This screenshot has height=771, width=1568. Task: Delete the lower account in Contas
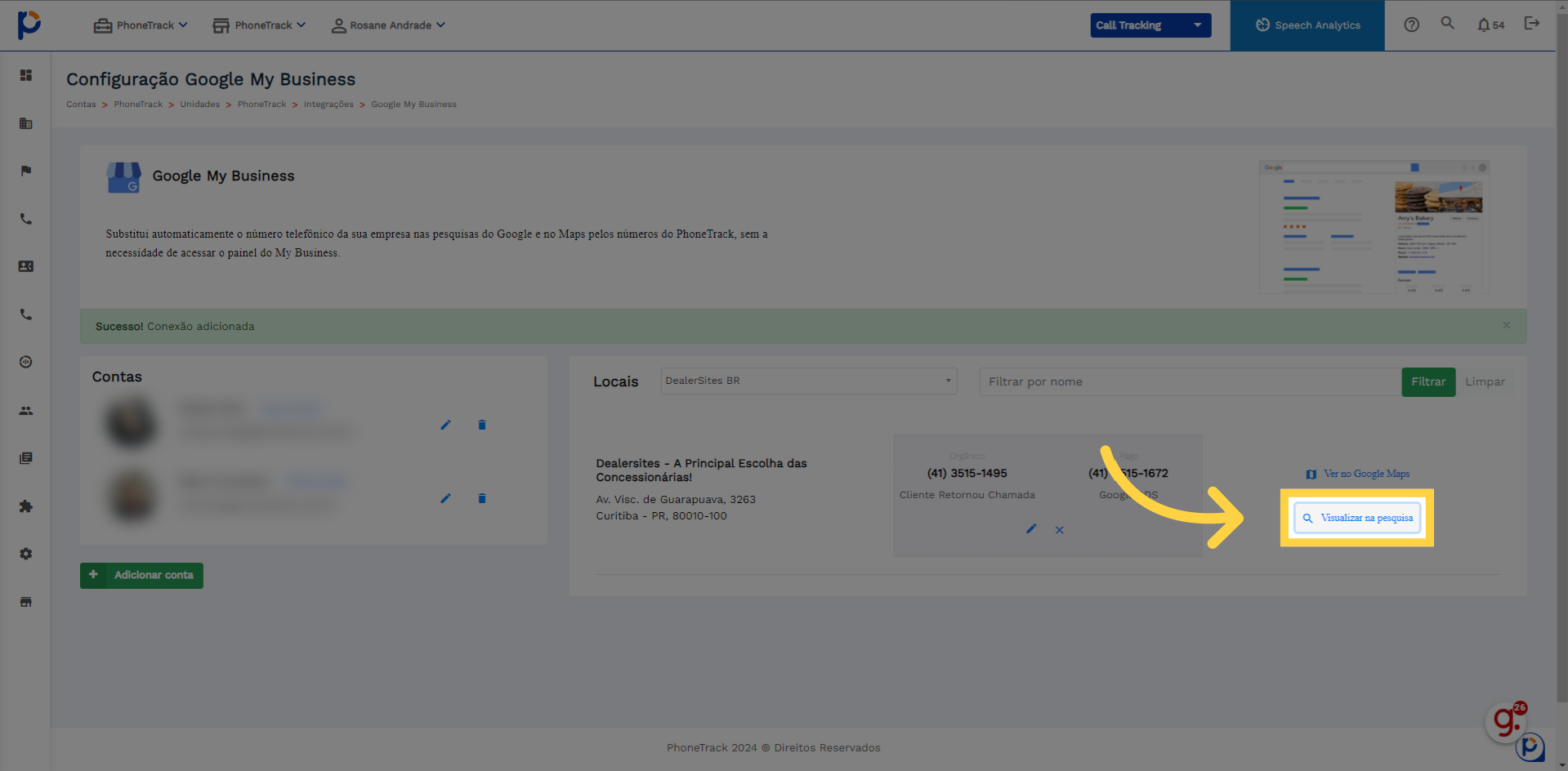482,498
